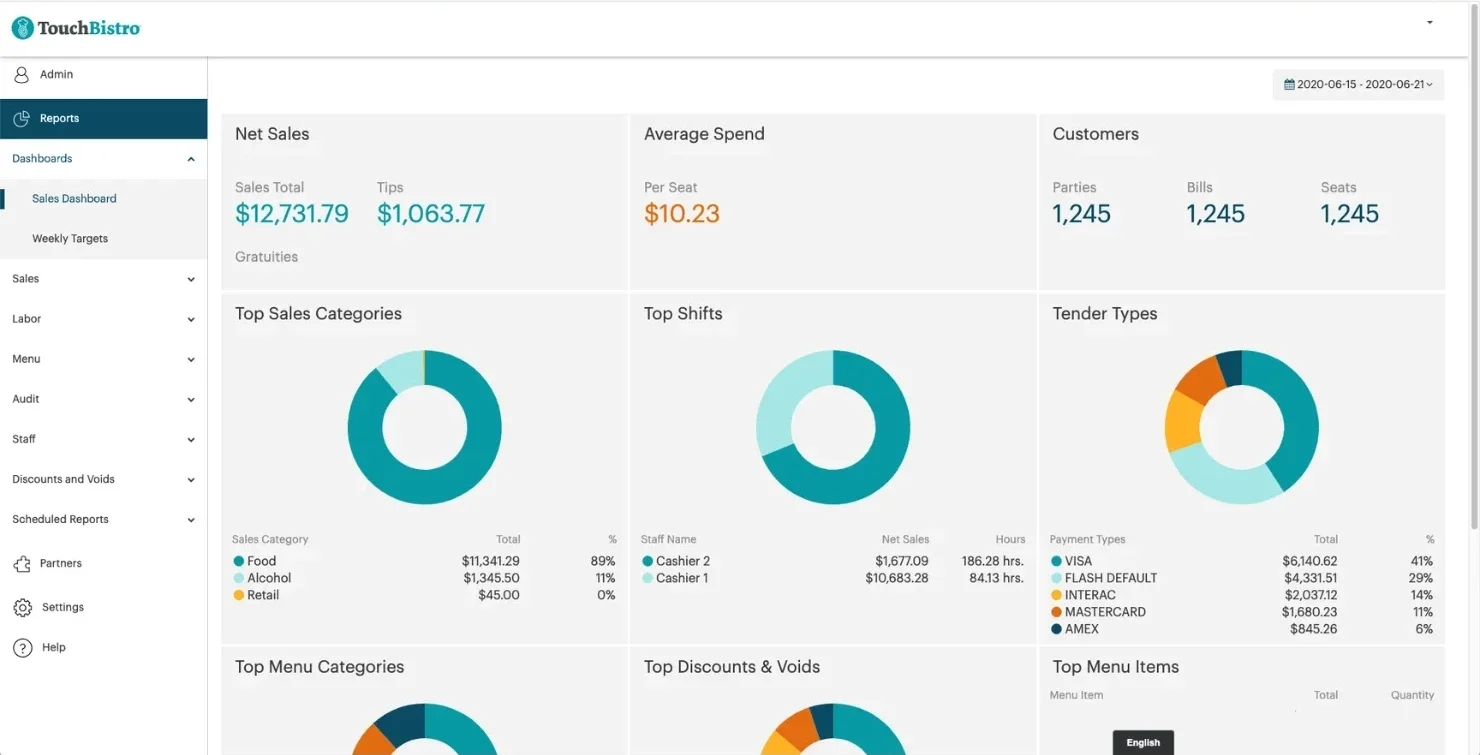Click the INTERAC total $2,037.12
Viewport: 1480px width, 755px height.
click(1310, 596)
